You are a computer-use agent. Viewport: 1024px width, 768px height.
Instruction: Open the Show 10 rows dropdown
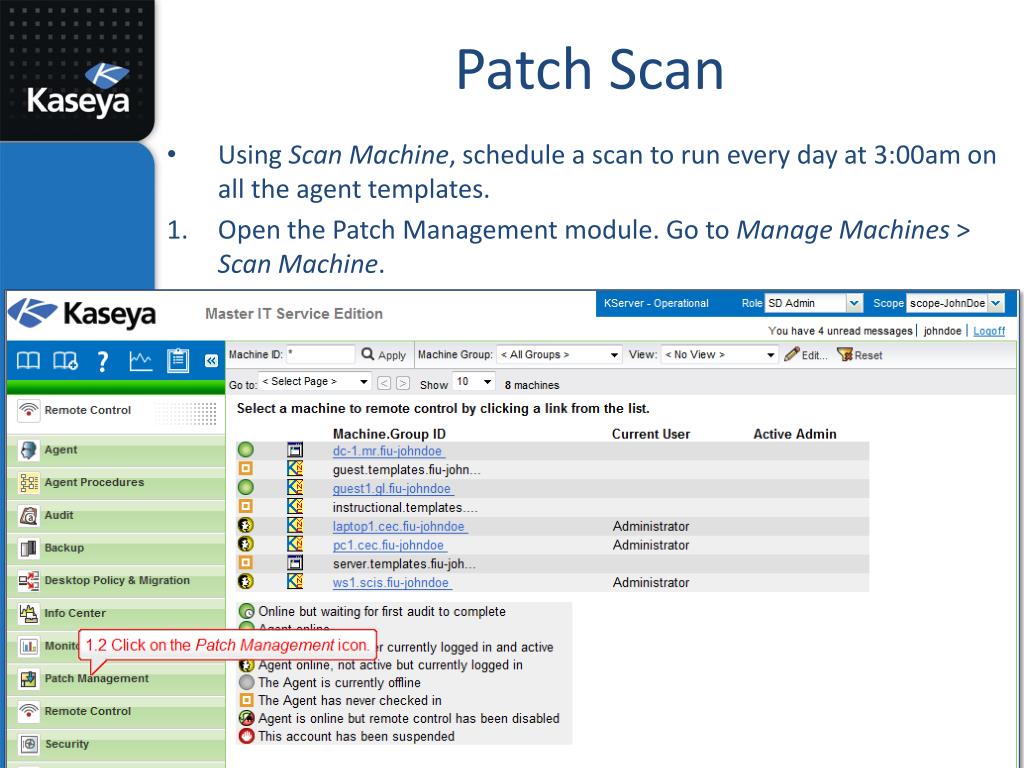point(474,381)
